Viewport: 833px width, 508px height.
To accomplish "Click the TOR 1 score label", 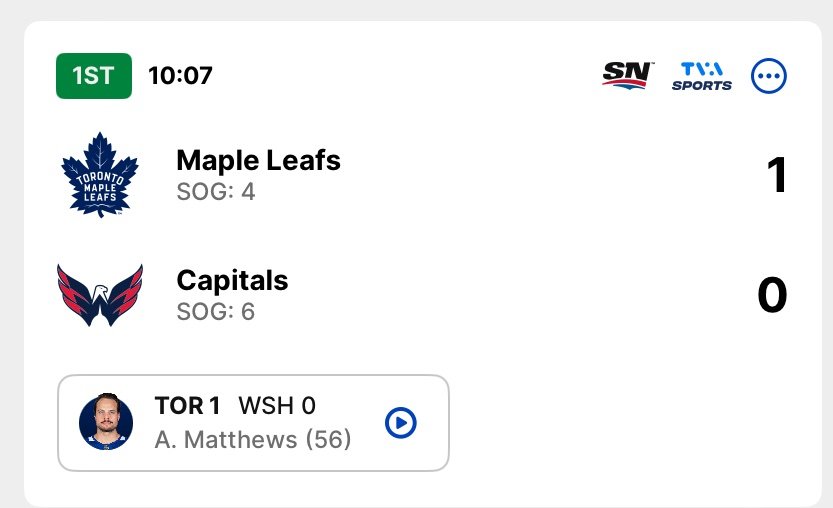I will click(187, 405).
